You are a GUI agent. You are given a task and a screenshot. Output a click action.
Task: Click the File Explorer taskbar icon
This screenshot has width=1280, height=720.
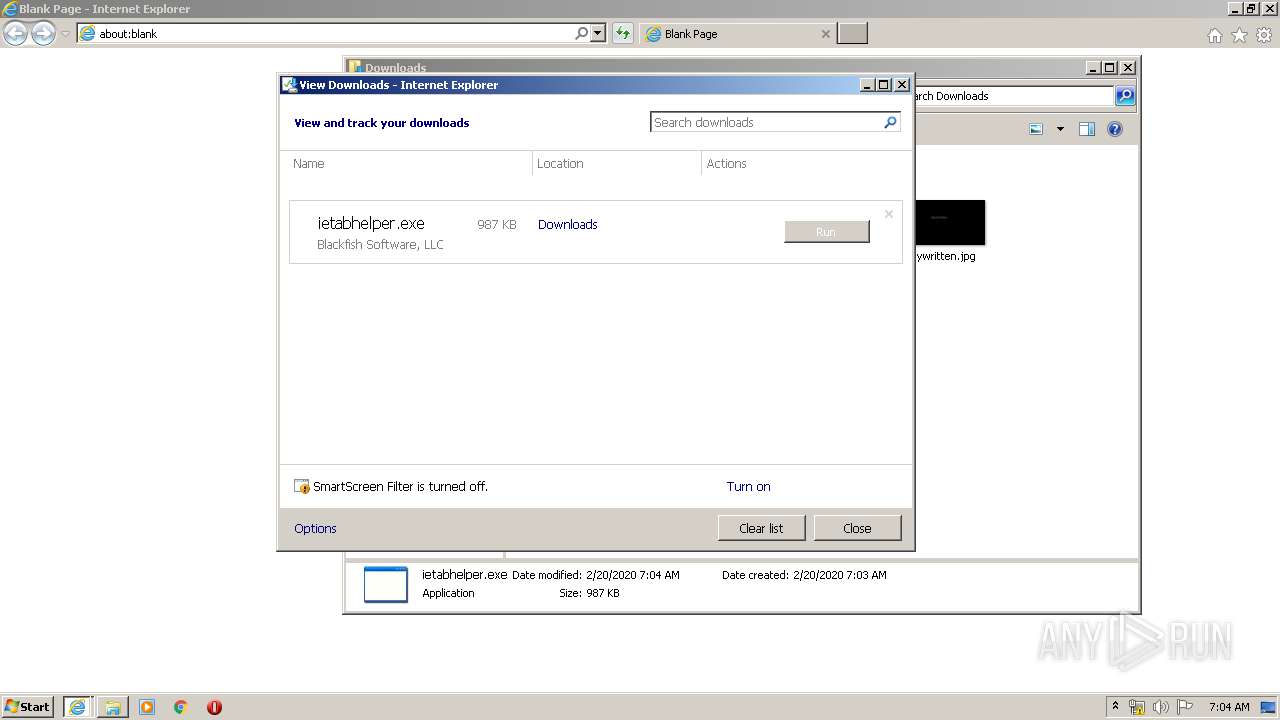[113, 707]
